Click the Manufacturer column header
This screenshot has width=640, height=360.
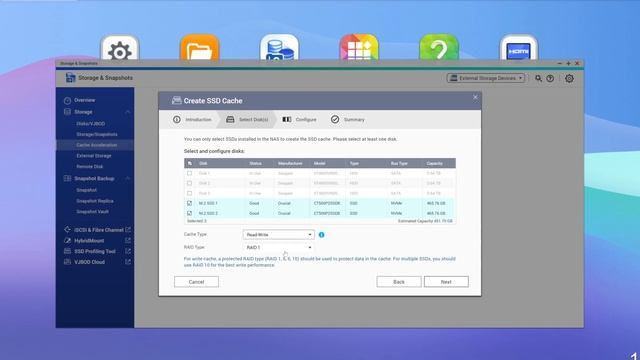coord(290,163)
